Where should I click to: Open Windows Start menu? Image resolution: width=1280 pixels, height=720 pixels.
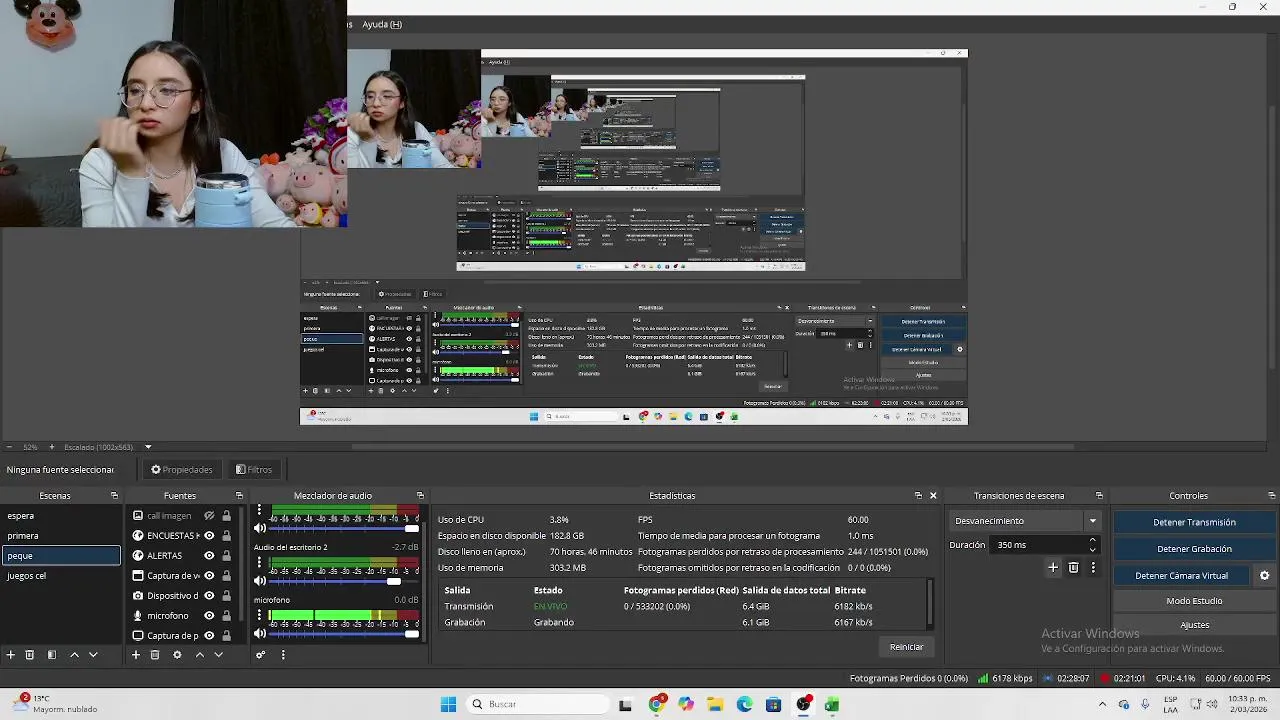click(x=448, y=705)
